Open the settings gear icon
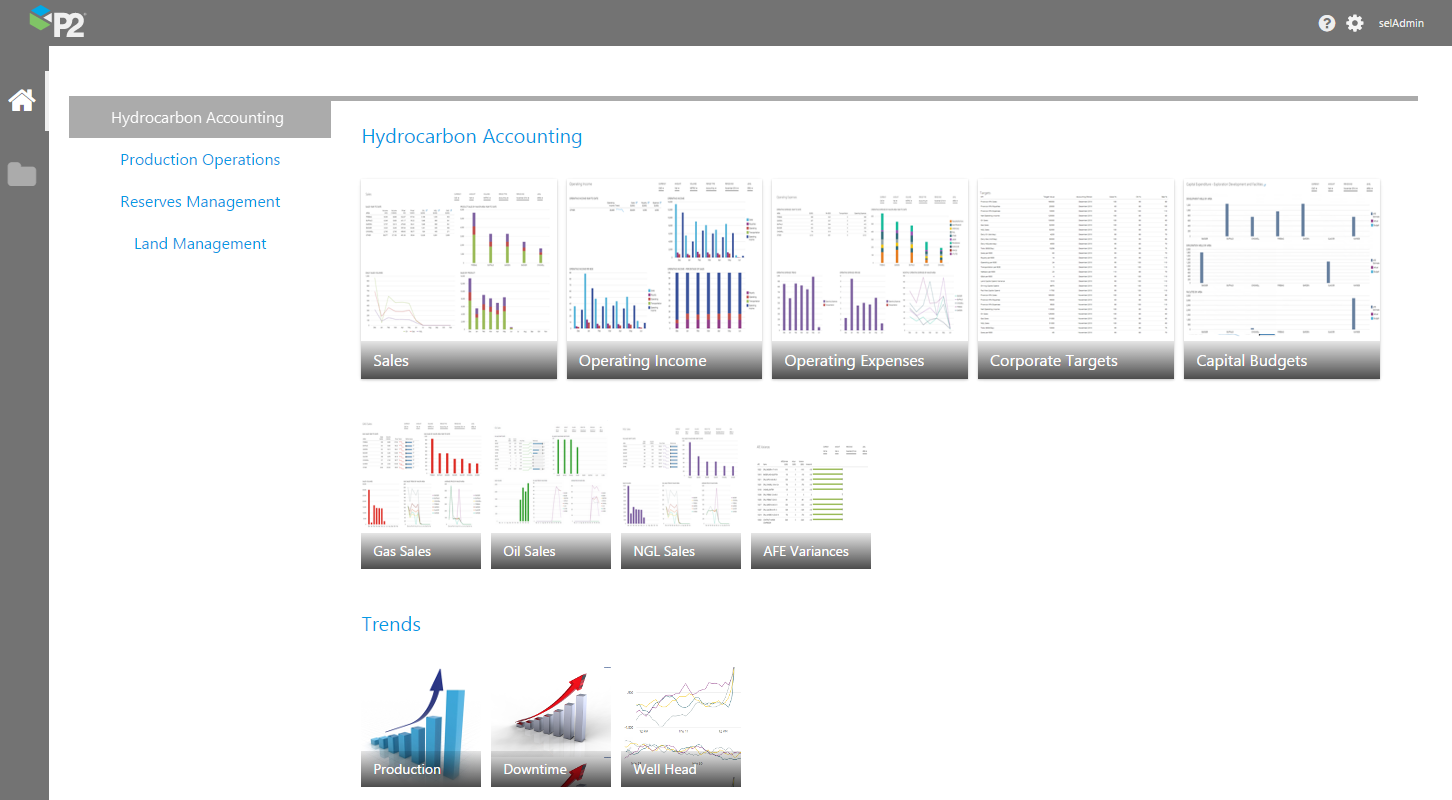Screen dimensions: 1452x800 [1355, 23]
